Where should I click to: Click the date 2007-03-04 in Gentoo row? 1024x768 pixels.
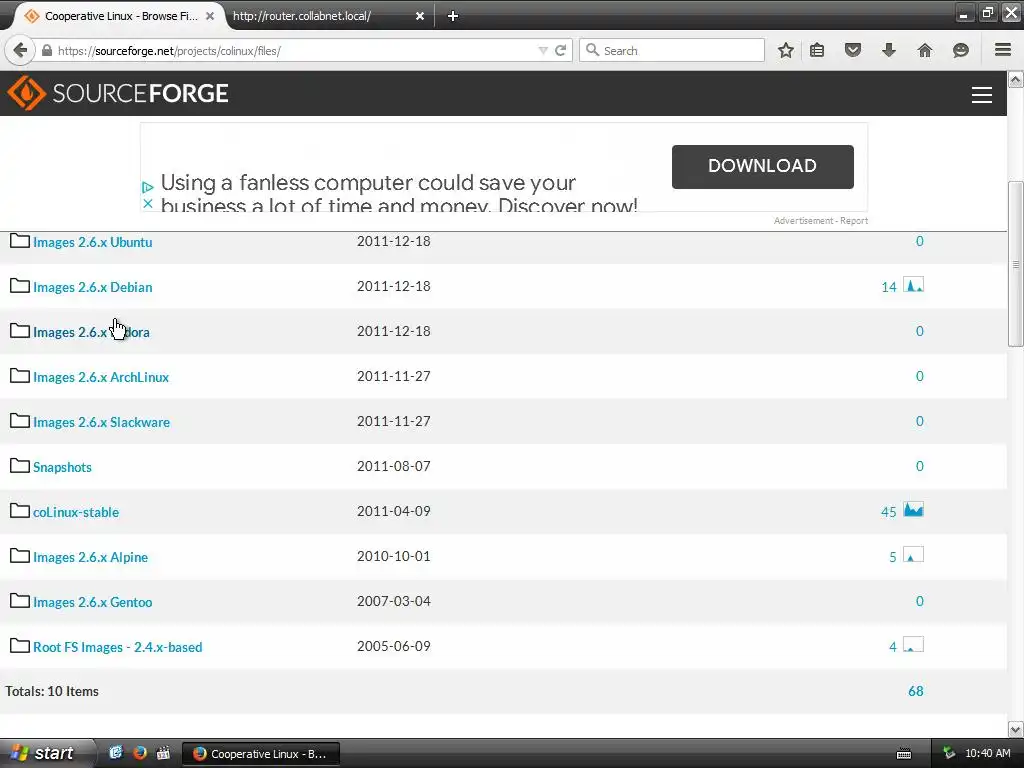[x=394, y=601]
